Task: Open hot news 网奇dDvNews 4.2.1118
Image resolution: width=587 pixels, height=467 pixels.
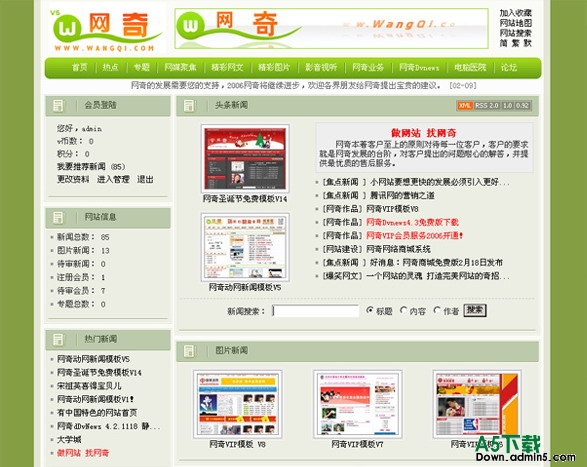Action: [x=109, y=426]
